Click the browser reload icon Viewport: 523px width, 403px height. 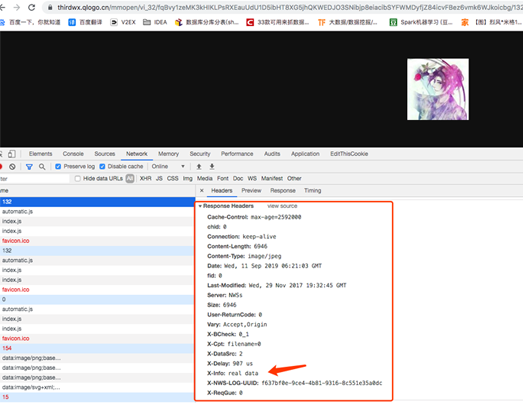tap(32, 7)
